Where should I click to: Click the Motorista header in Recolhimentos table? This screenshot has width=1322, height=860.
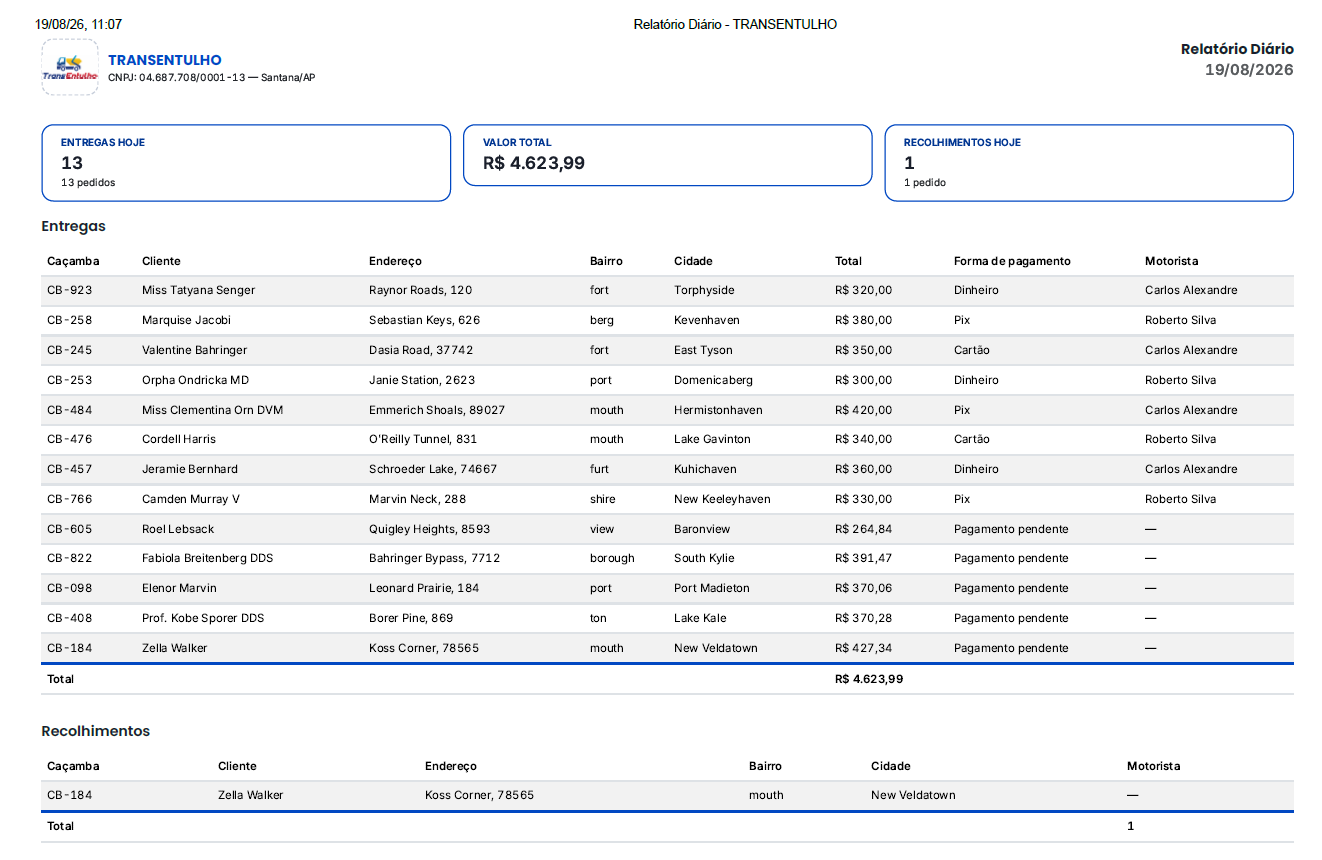(x=1153, y=766)
